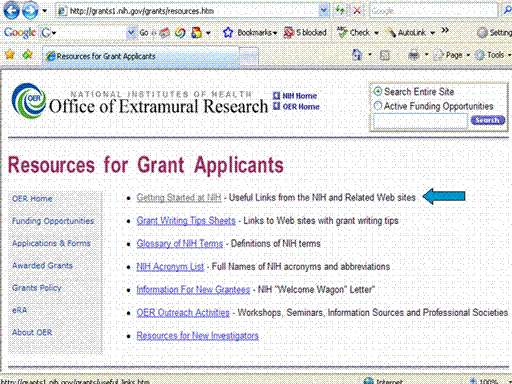Viewport: 512px width, 384px height.
Task: Click the Google toolbar Bookmarks star
Action: [x=228, y=33]
